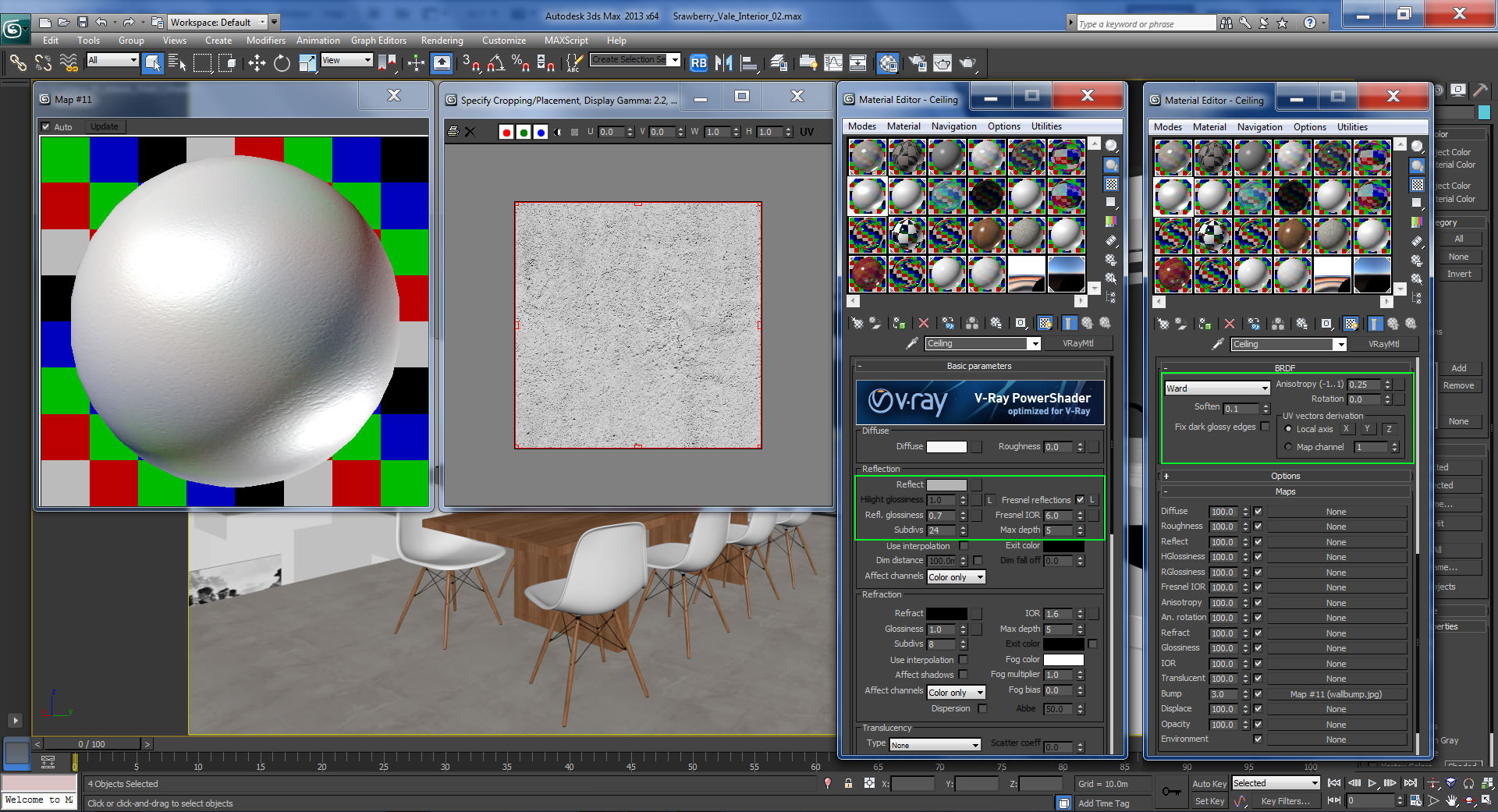1498x812 pixels.
Task: Click the VRayMtl type button in left editor
Action: tap(1078, 343)
